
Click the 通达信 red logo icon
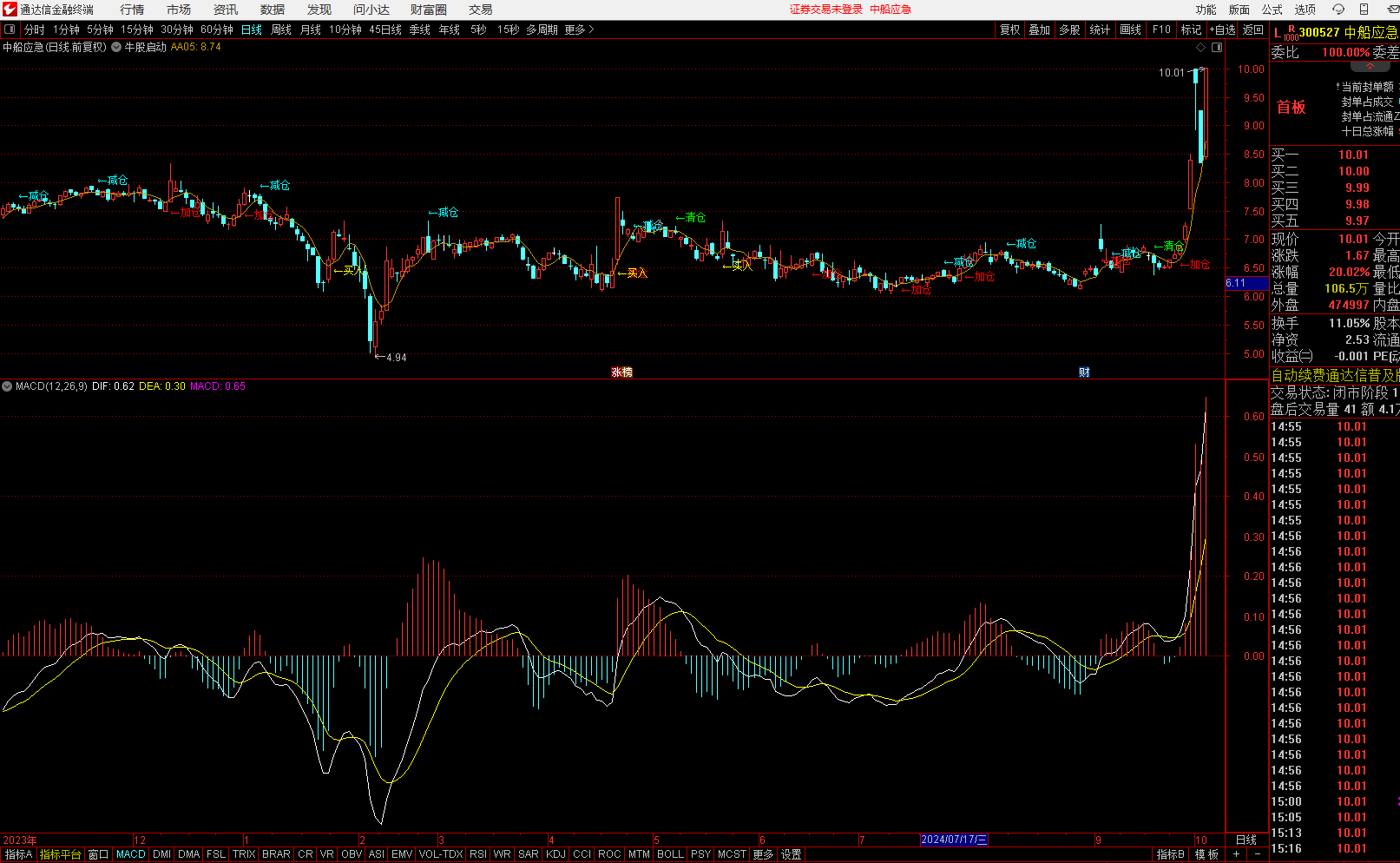[10, 10]
